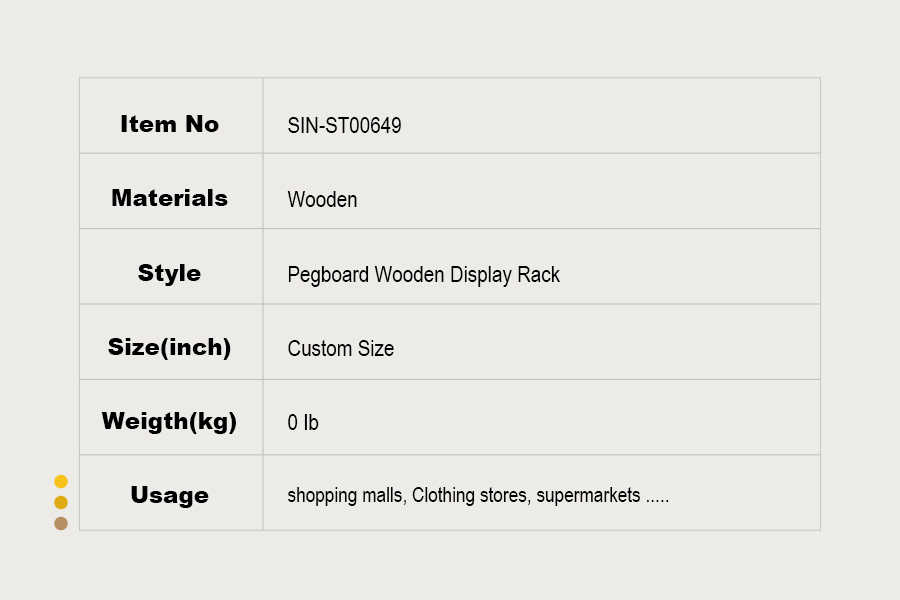900x600 pixels.
Task: Click the trailing dots after supermarkets
Action: pyautogui.click(x=657, y=501)
